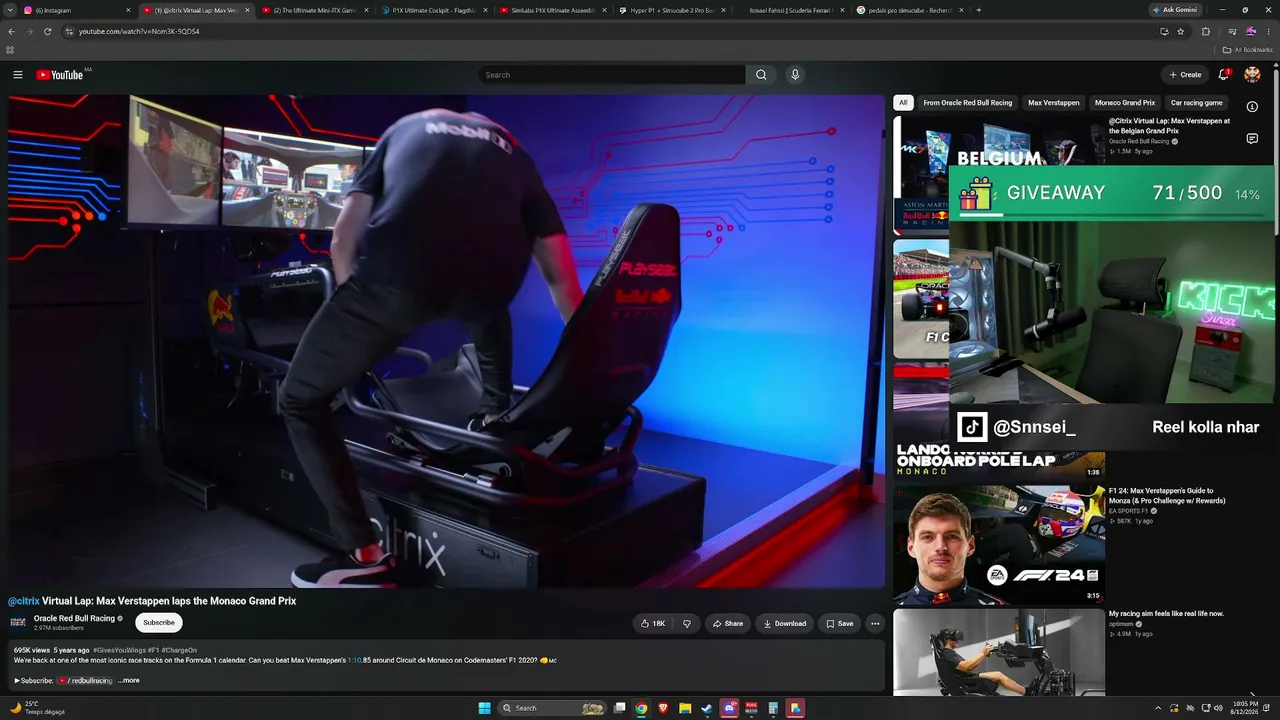Switch to The Ultimate Mini-ITX tab
This screenshot has width=1280, height=720.
coord(312,10)
